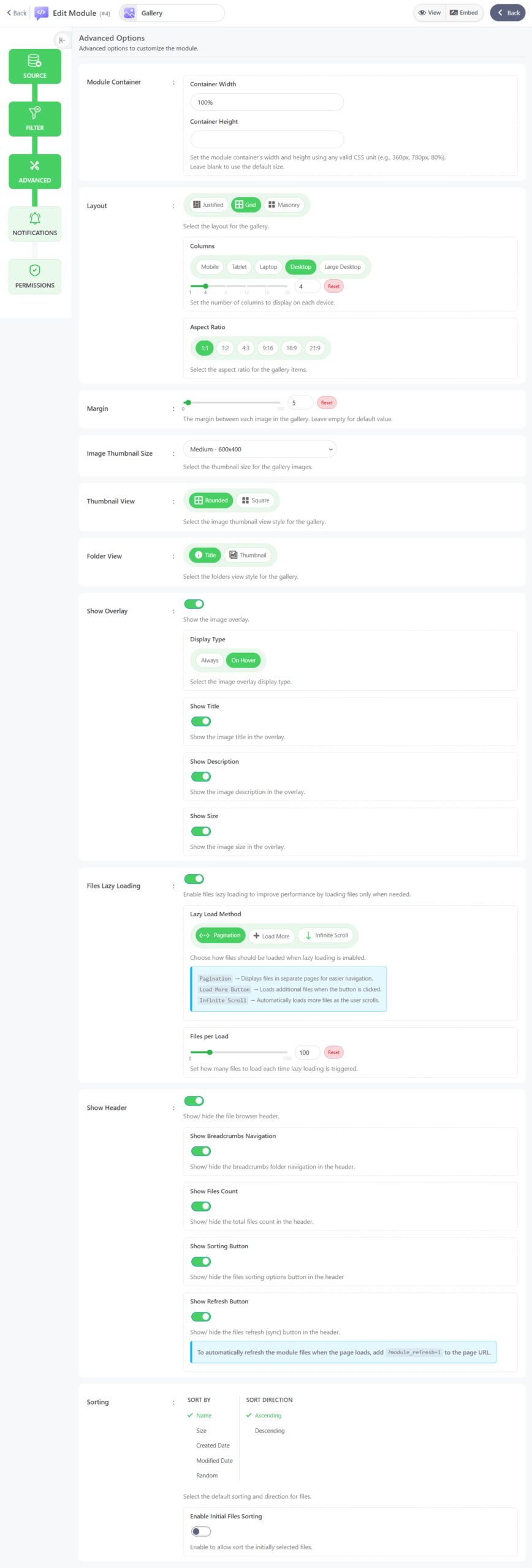Select the Masonry layout option

click(x=284, y=205)
